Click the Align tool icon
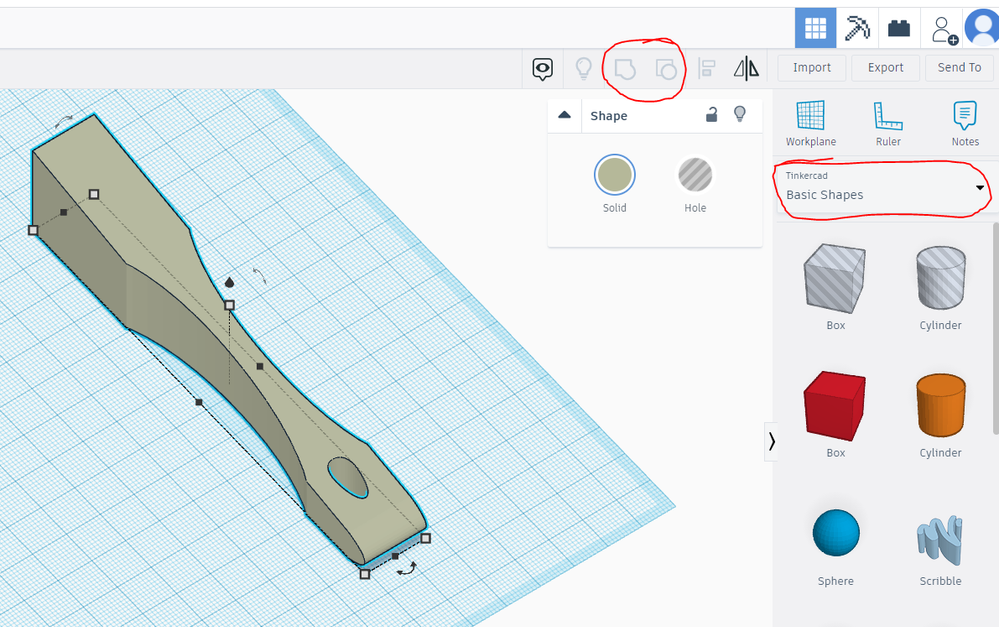The width and height of the screenshot is (999, 627). [x=707, y=68]
